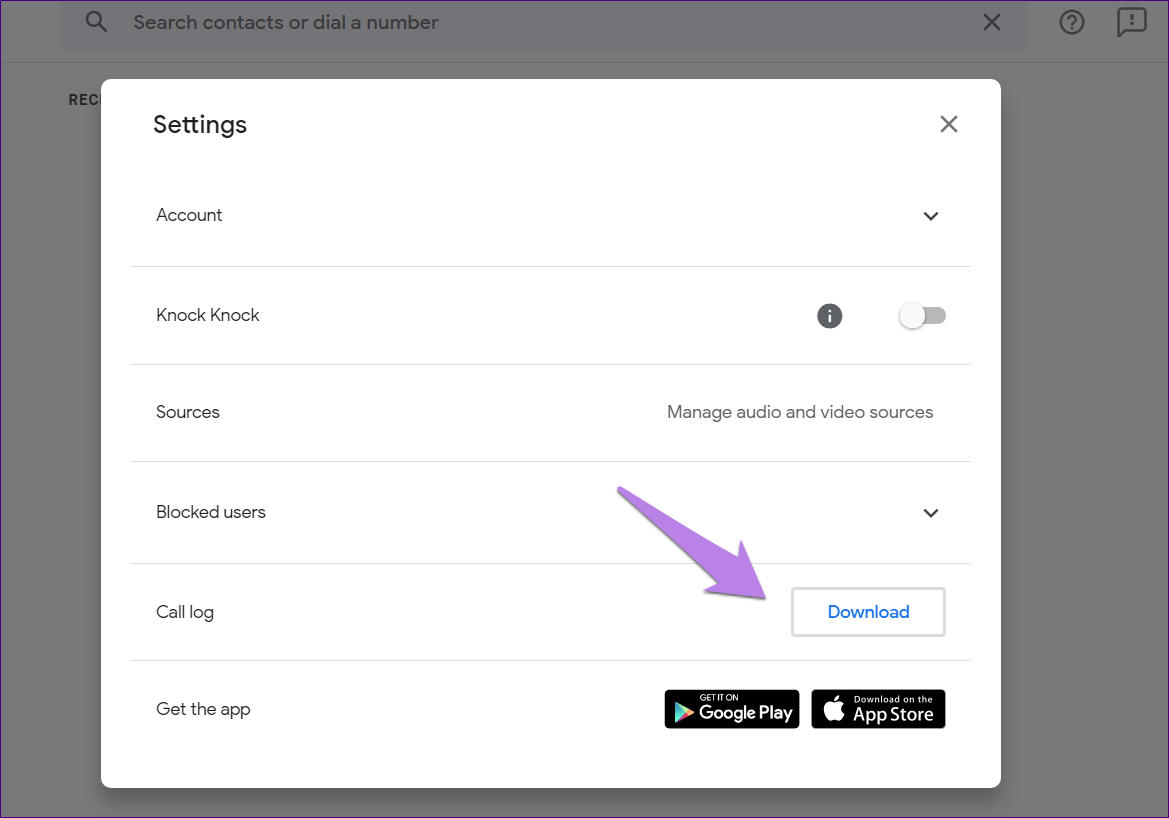Clear the search field with X icon
This screenshot has height=818, width=1169.
pos(991,22)
